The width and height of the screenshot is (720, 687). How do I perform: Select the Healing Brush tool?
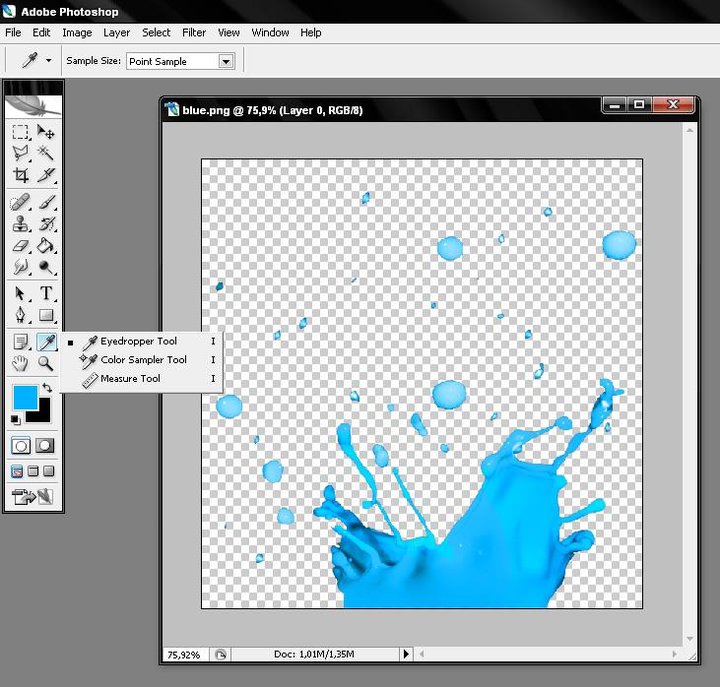click(20, 203)
